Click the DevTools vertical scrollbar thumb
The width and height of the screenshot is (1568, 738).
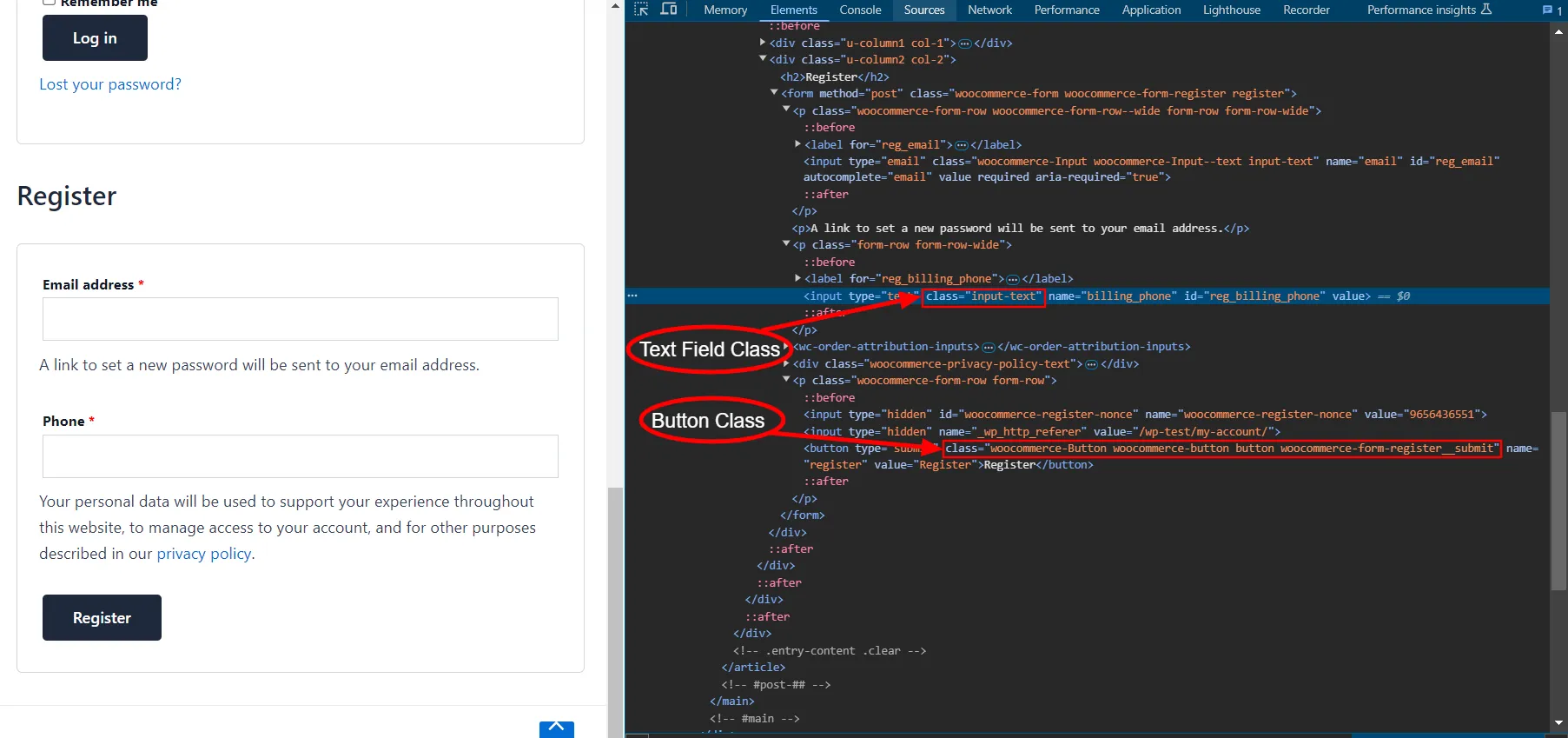point(1558,502)
